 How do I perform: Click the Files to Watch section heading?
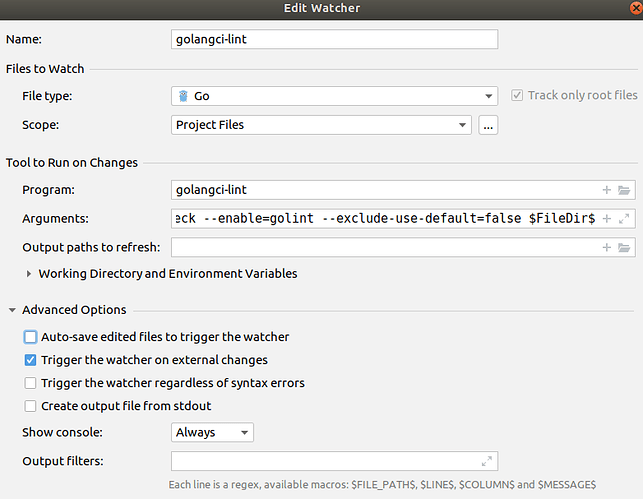[x=45, y=68]
